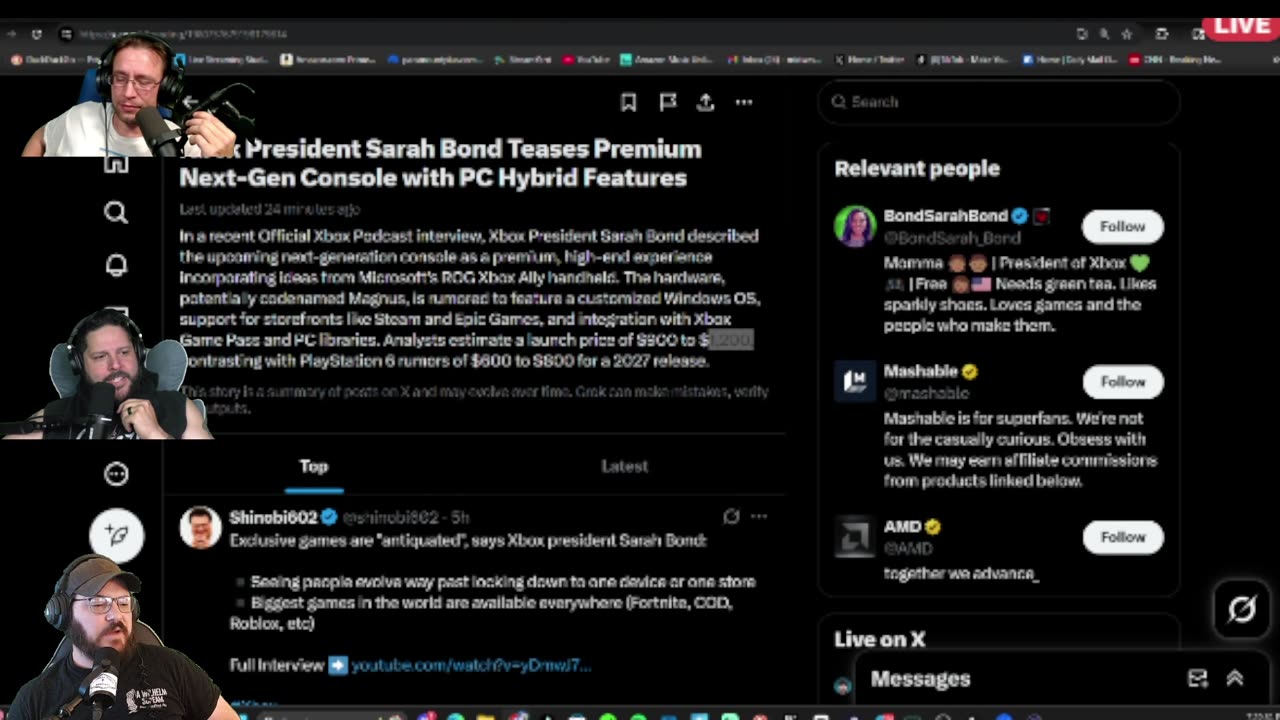Image resolution: width=1280 pixels, height=720 pixels.
Task: Click the Mashable display name
Action: tap(920, 371)
